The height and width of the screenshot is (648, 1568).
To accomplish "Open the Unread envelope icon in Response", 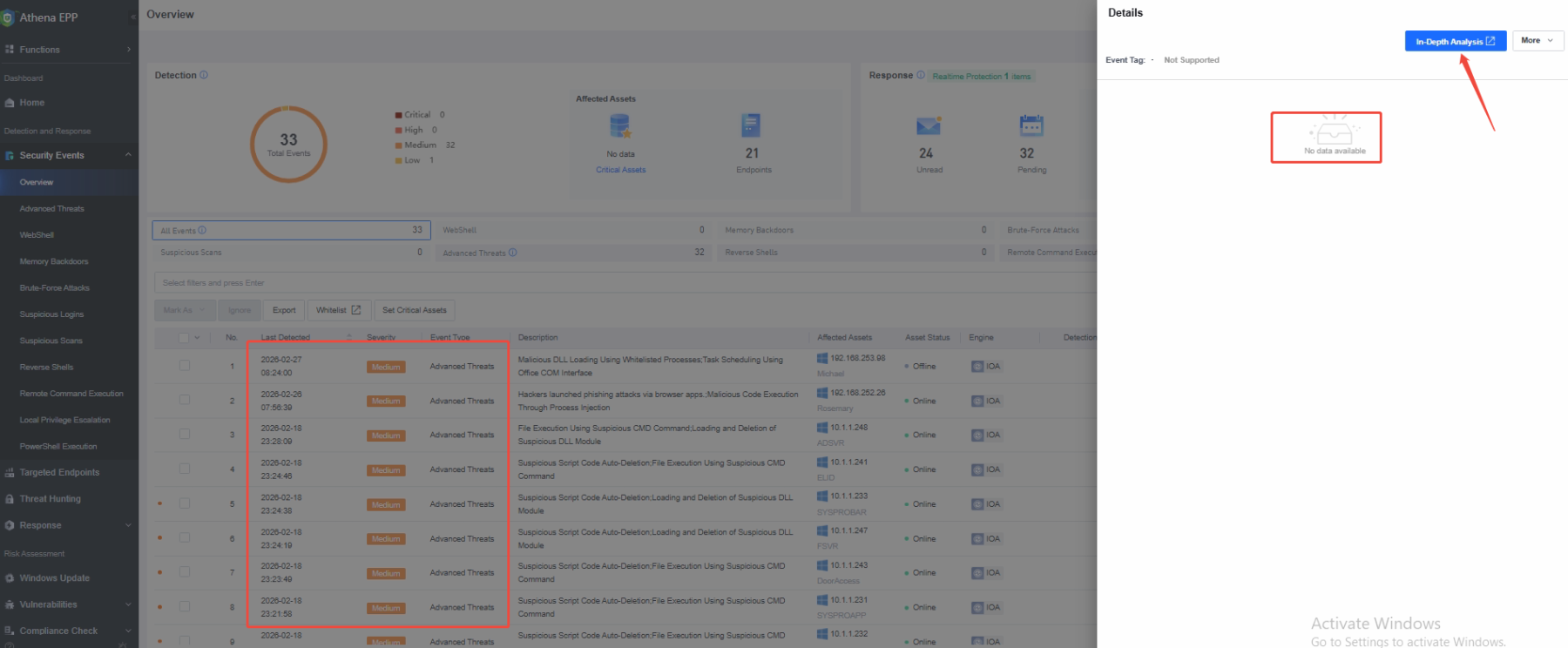I will click(x=929, y=126).
